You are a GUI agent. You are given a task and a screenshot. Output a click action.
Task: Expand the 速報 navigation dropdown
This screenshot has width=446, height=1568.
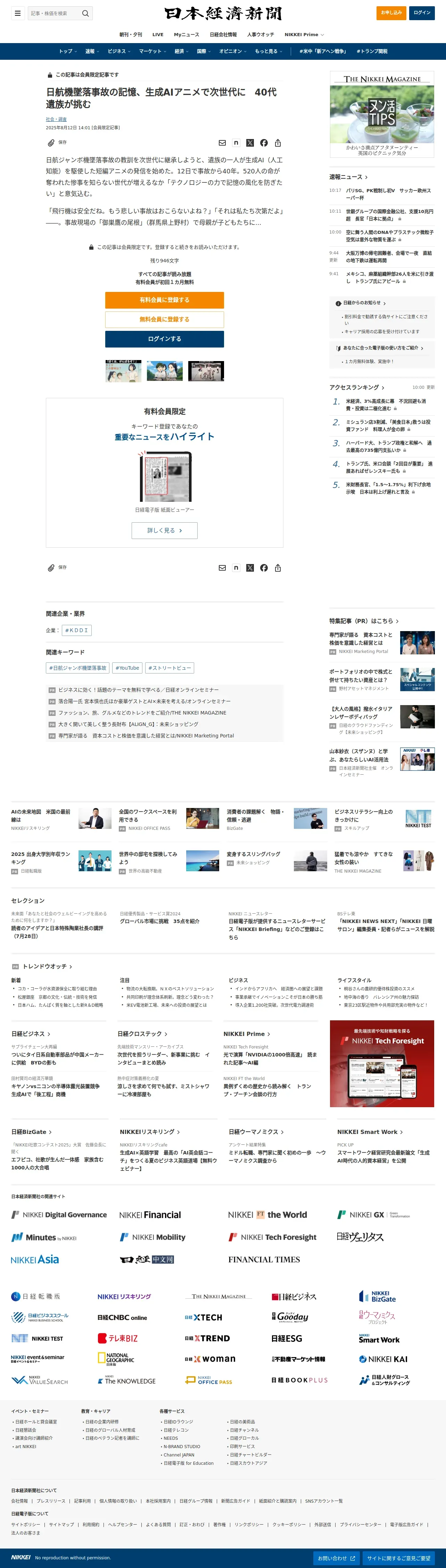(92, 51)
